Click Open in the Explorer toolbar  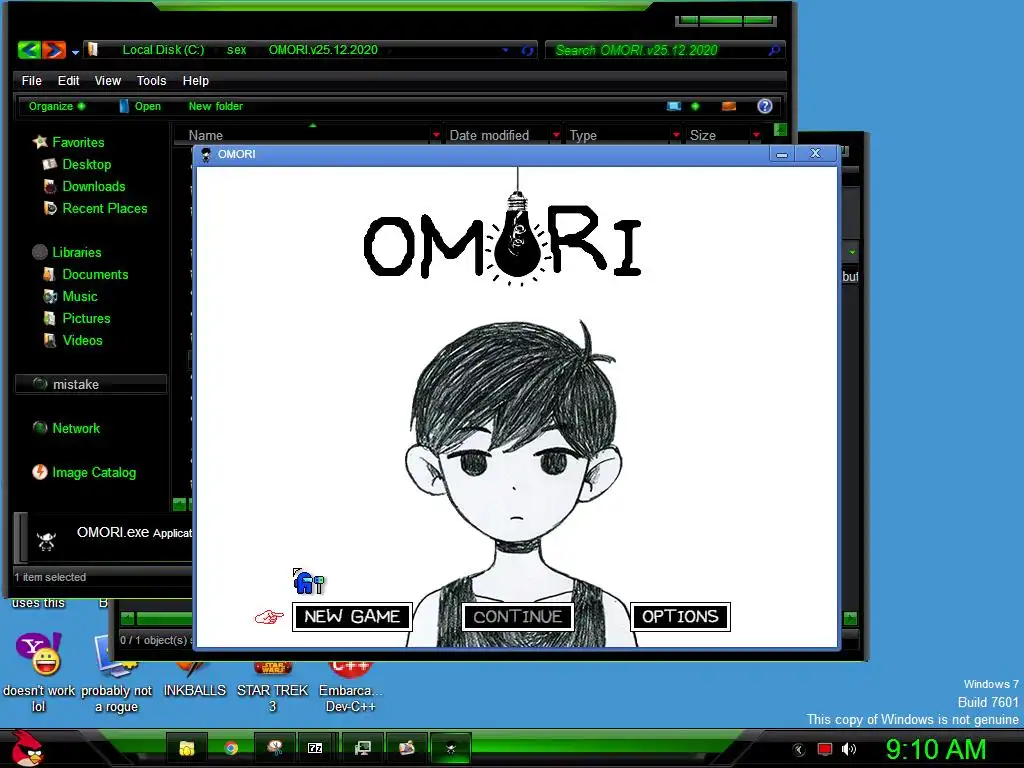pyautogui.click(x=140, y=106)
